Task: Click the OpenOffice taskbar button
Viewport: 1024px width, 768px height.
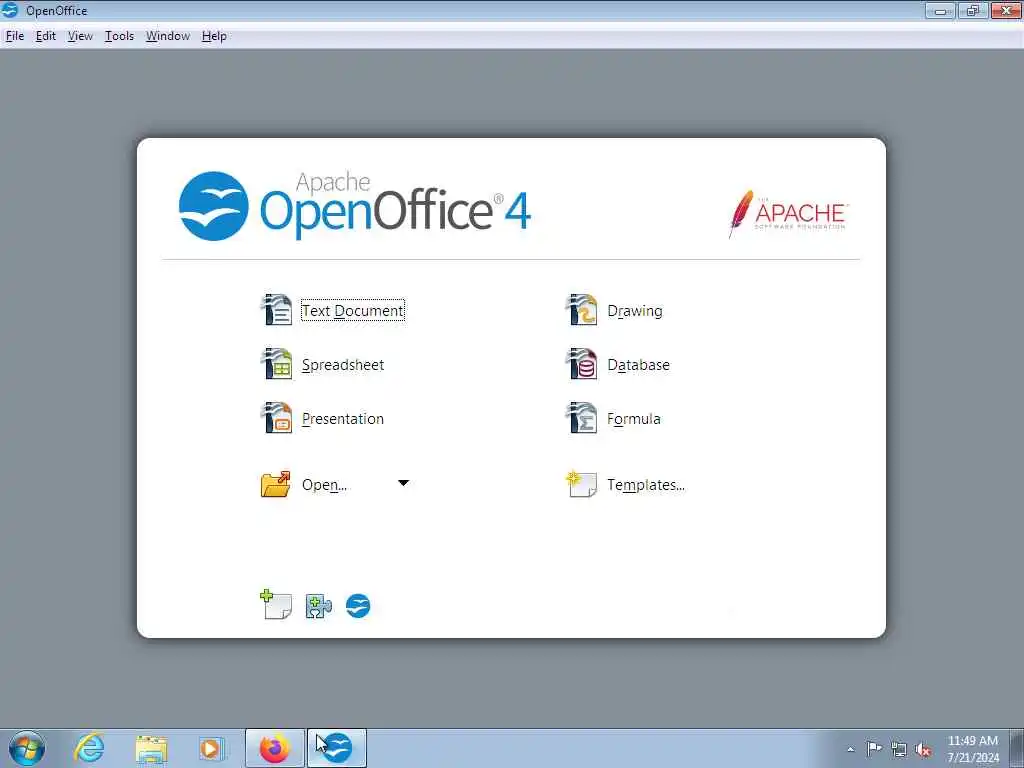Action: (x=337, y=748)
